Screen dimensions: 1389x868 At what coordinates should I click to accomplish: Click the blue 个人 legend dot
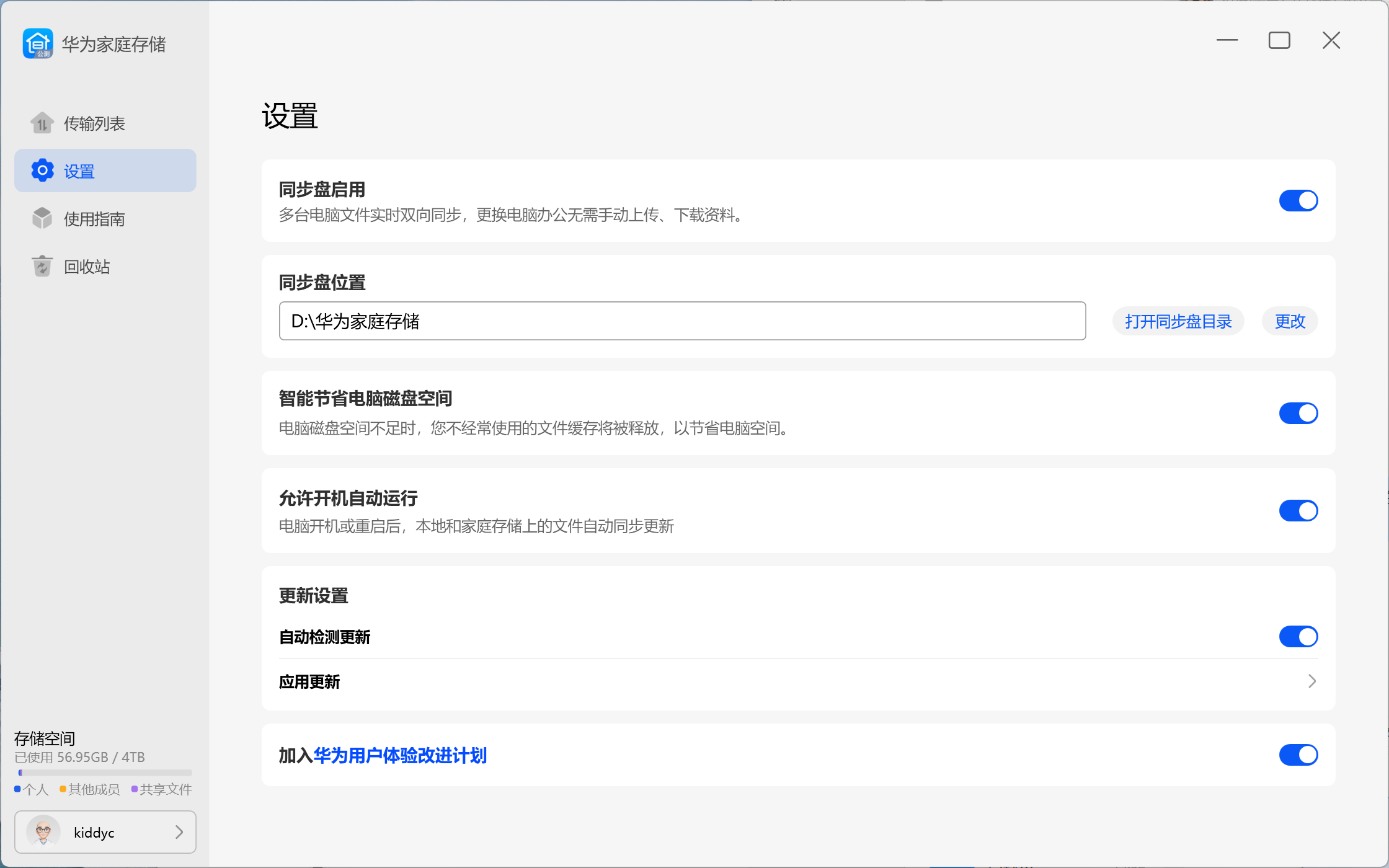17,789
